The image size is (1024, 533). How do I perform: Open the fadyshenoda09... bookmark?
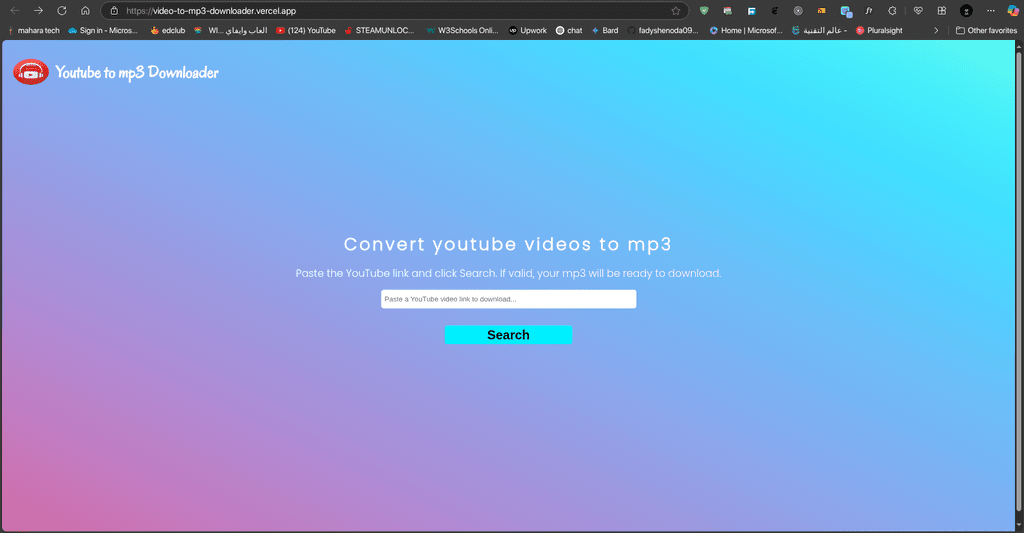pyautogui.click(x=663, y=30)
